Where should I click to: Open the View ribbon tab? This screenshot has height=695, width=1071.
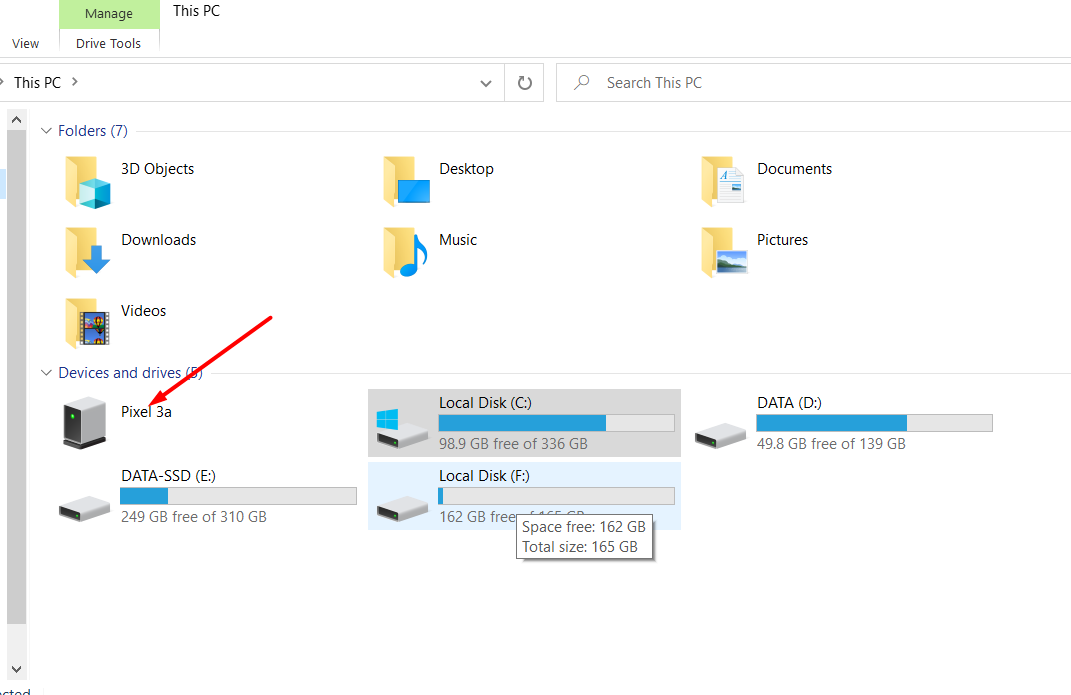click(26, 43)
